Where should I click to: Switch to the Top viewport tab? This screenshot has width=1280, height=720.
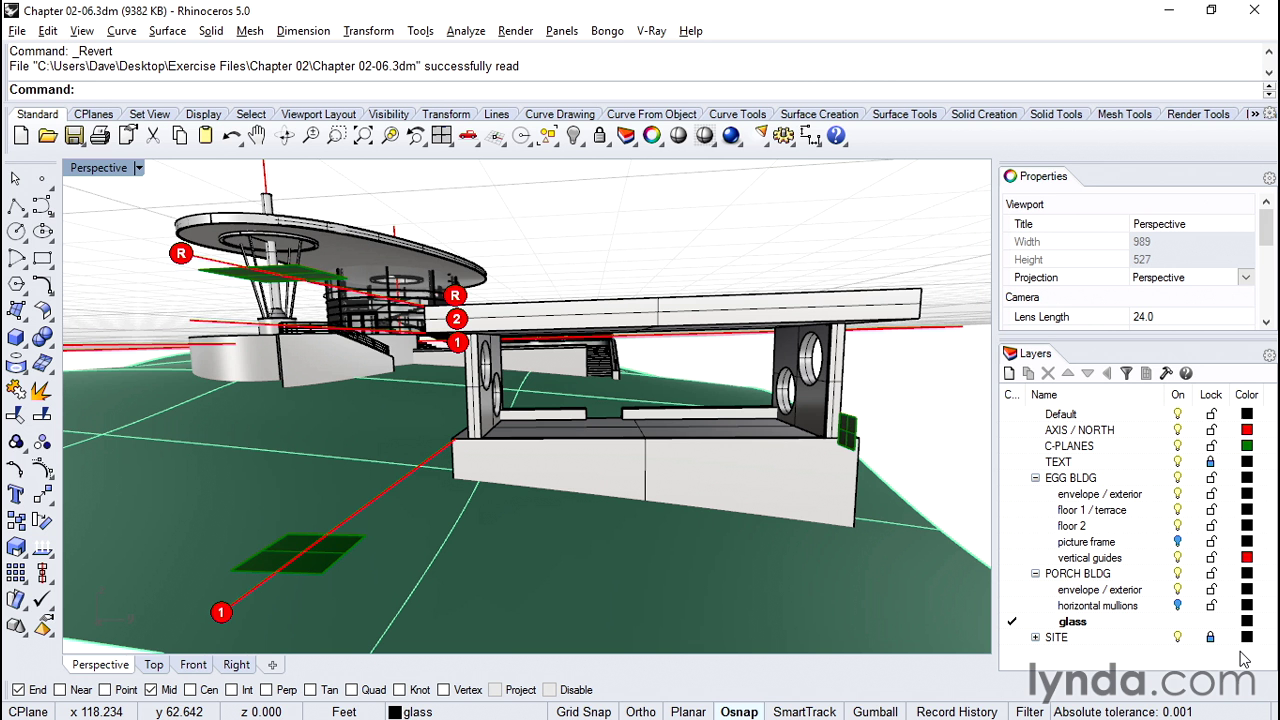[154, 665]
